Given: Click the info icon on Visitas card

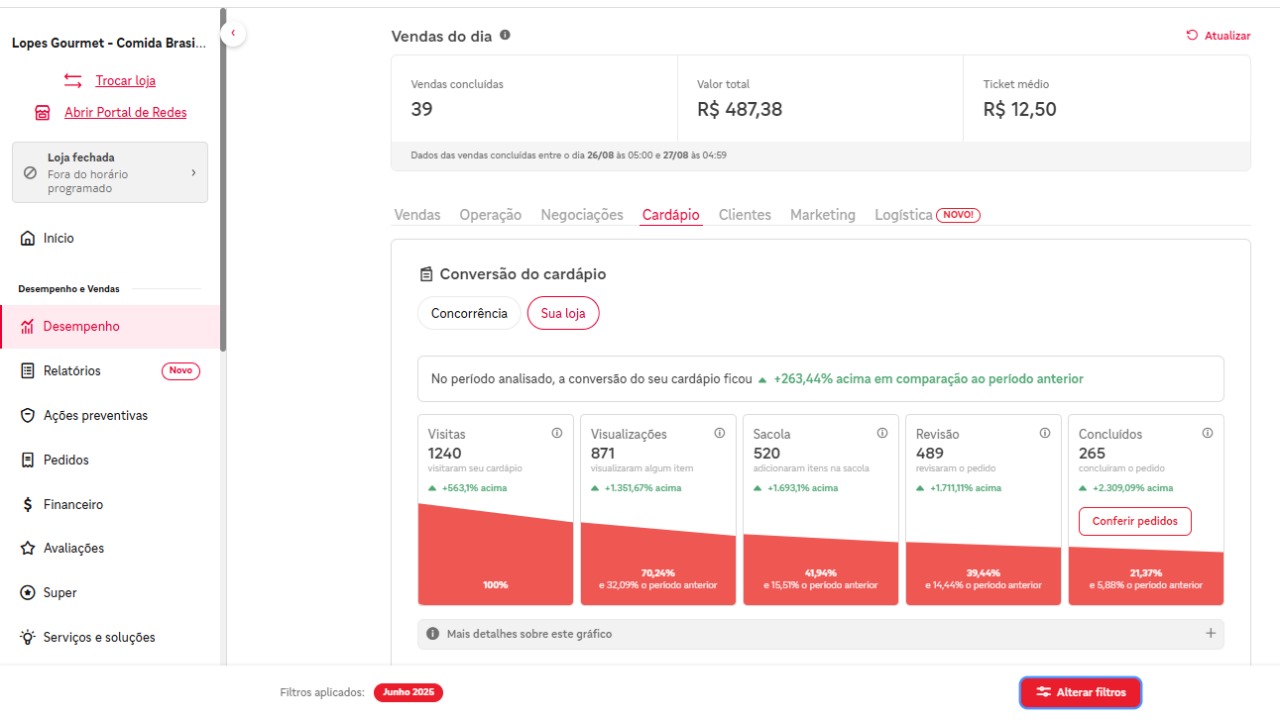Looking at the screenshot, I should tap(557, 433).
